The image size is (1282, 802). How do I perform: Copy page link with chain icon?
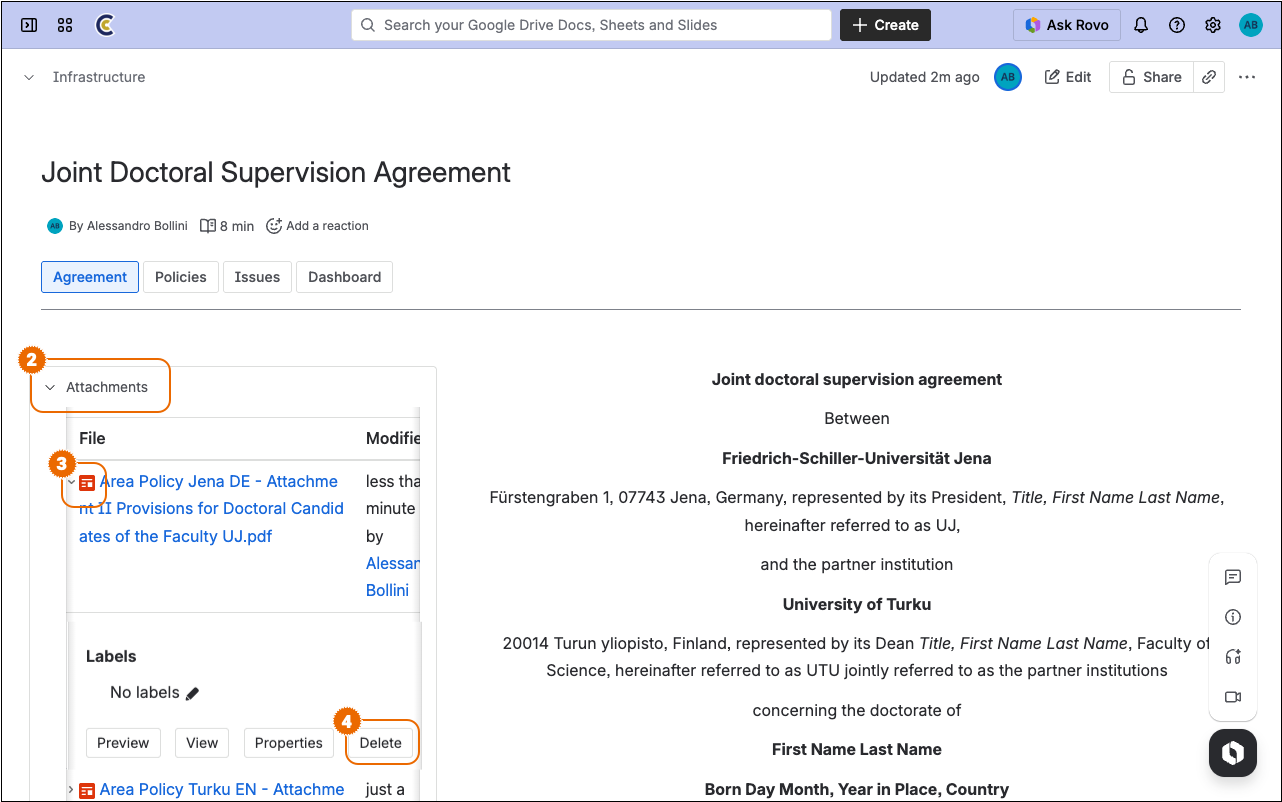1209,77
